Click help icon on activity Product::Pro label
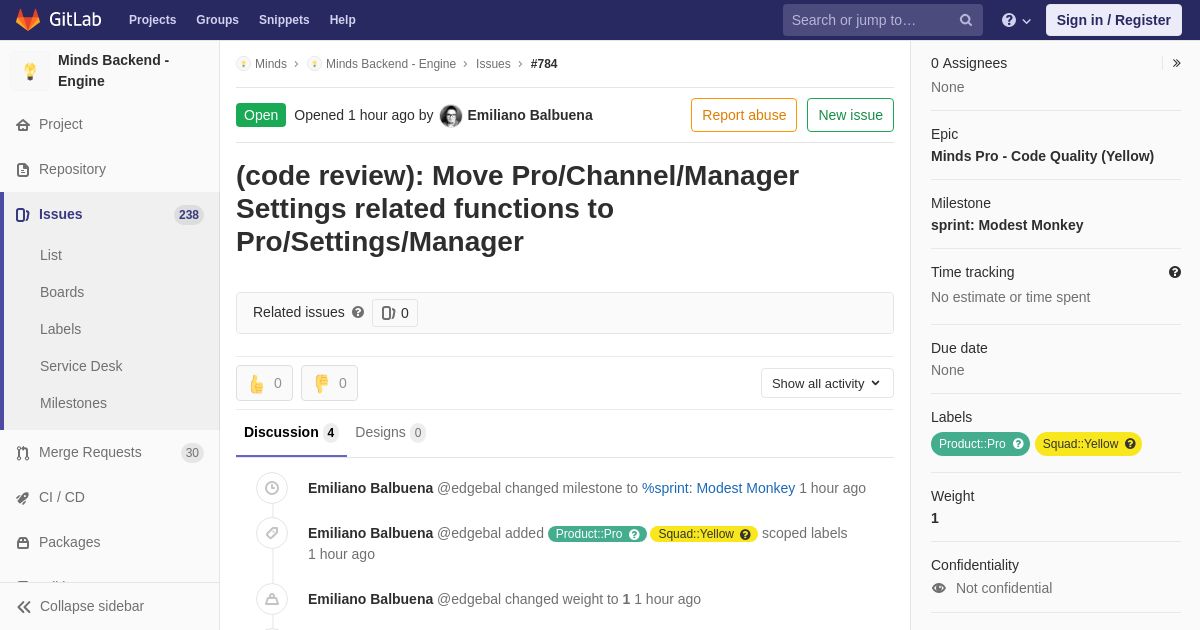Viewport: 1200px width, 630px height. tap(634, 534)
